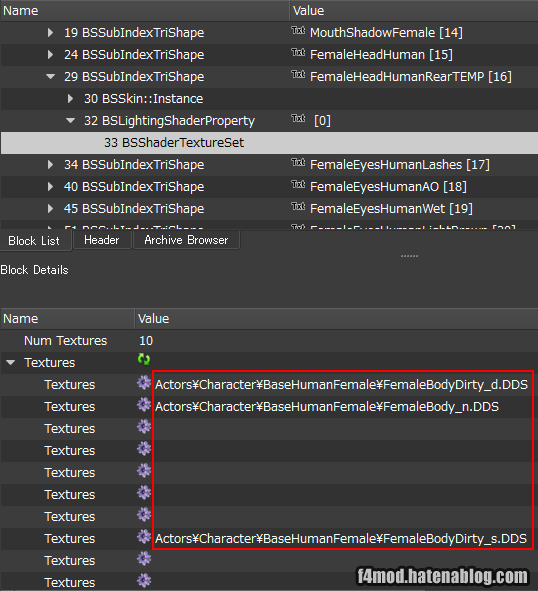
Task: Click the FemaleEyesHumanAO [18] value
Action: pos(388,187)
